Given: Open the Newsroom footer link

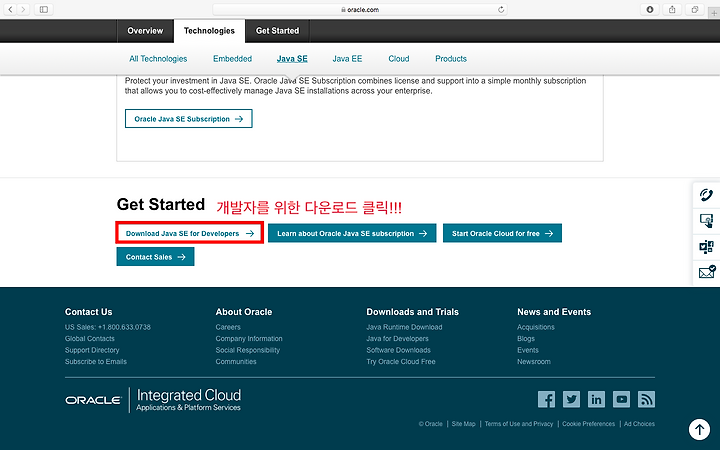Looking at the screenshot, I should 534,361.
